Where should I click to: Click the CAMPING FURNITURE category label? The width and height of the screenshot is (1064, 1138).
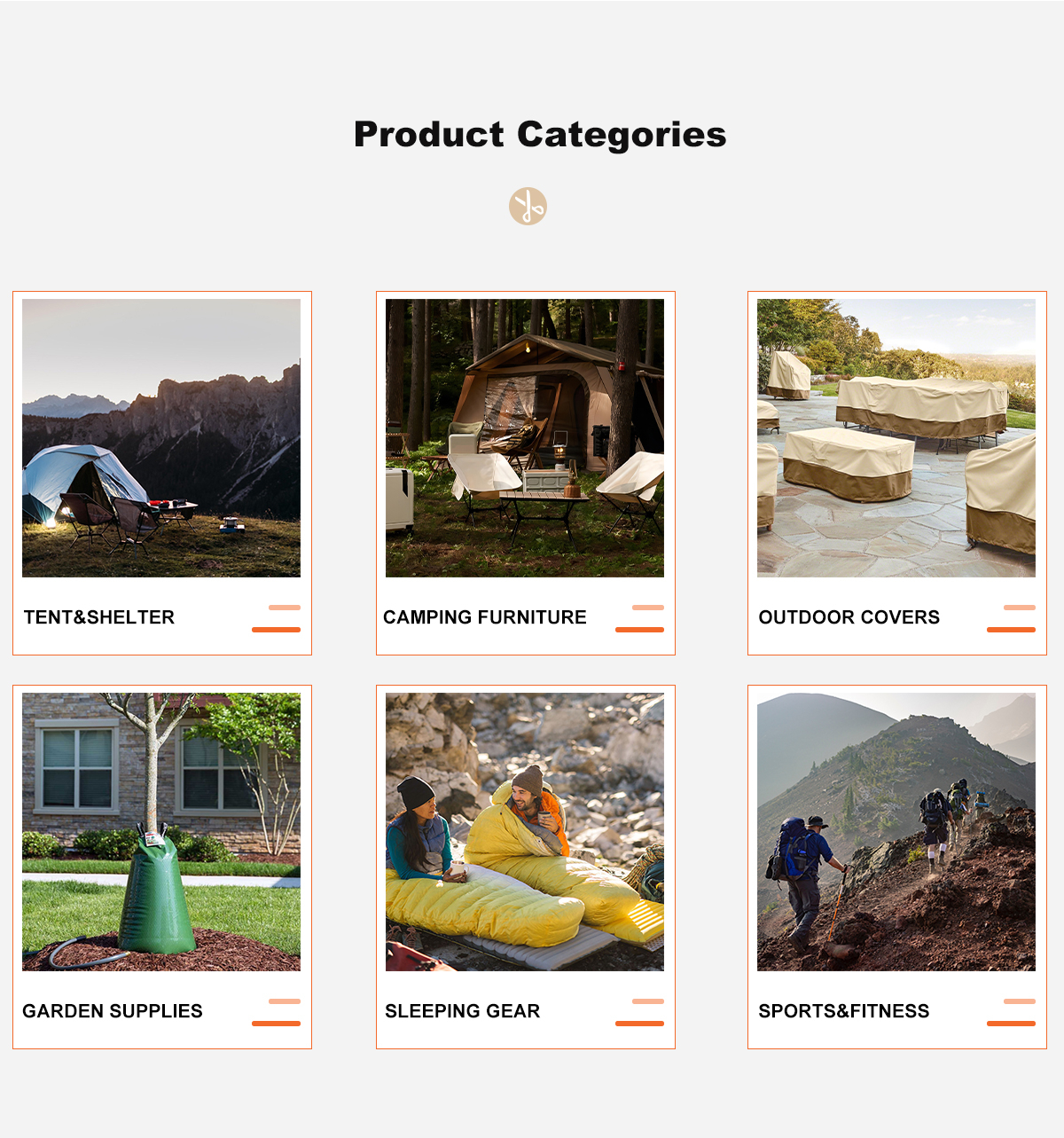tap(485, 617)
